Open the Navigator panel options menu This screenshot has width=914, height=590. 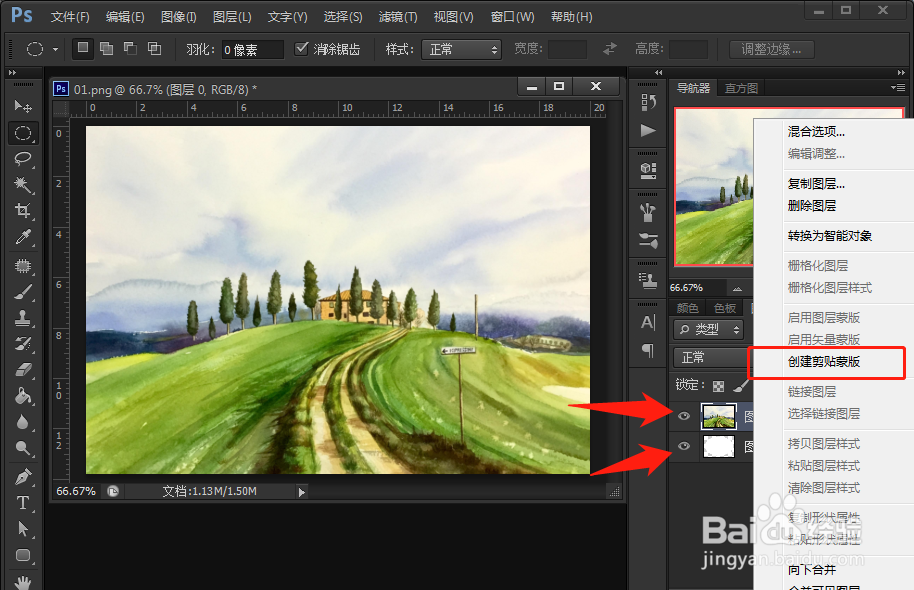point(898,87)
